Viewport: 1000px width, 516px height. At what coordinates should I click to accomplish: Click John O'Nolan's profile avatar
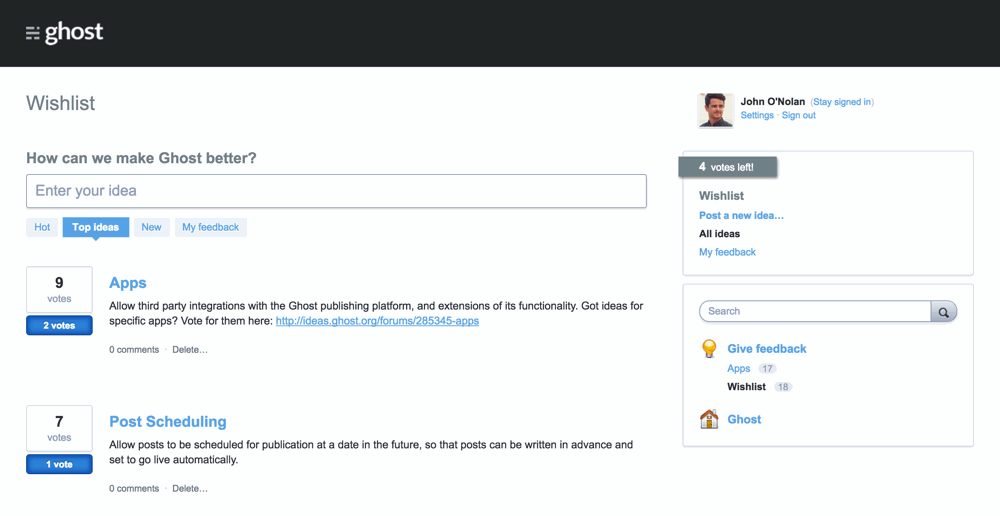coord(715,110)
